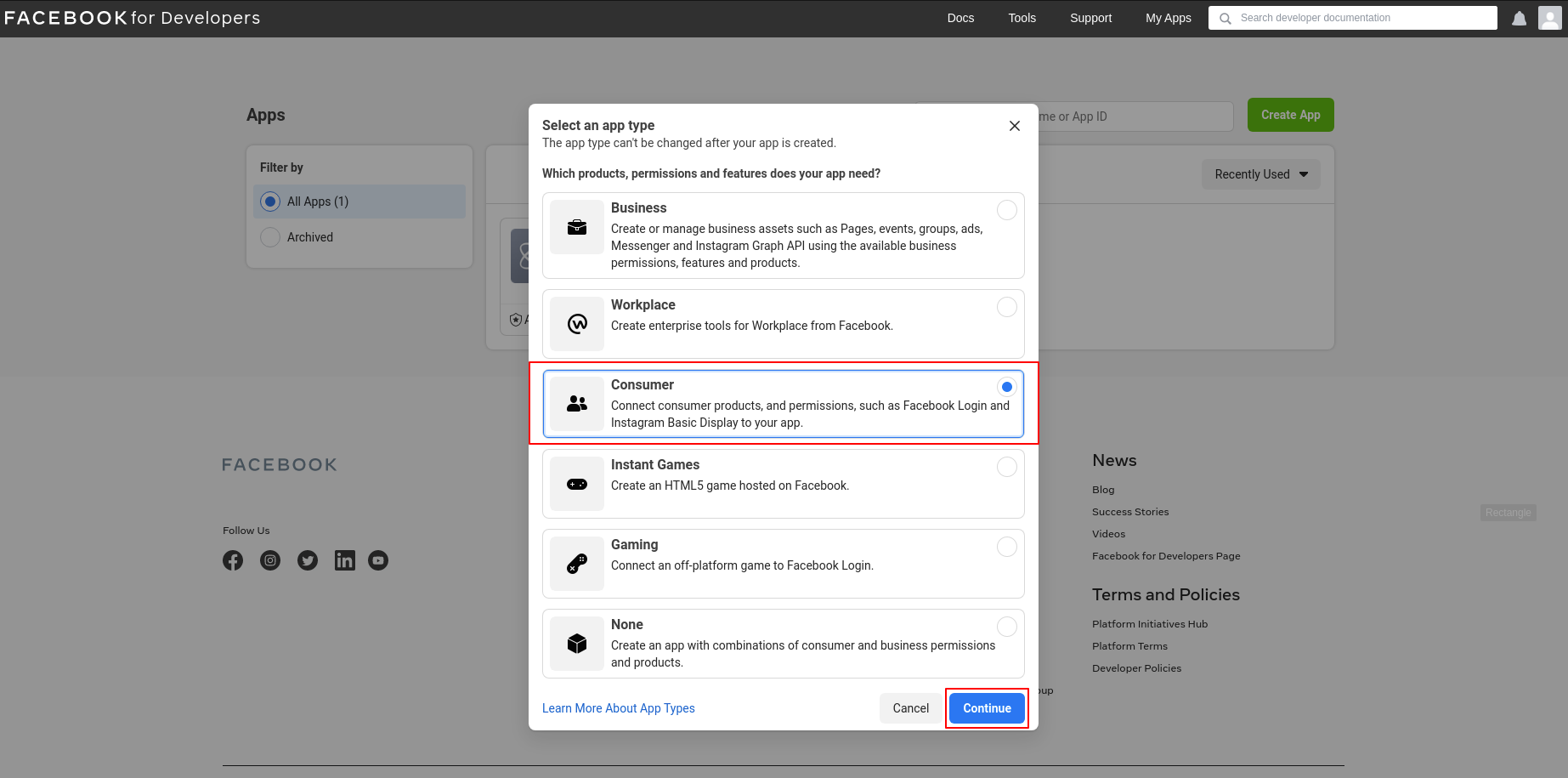Open the Recently Used sort dropdown

pos(1260,174)
